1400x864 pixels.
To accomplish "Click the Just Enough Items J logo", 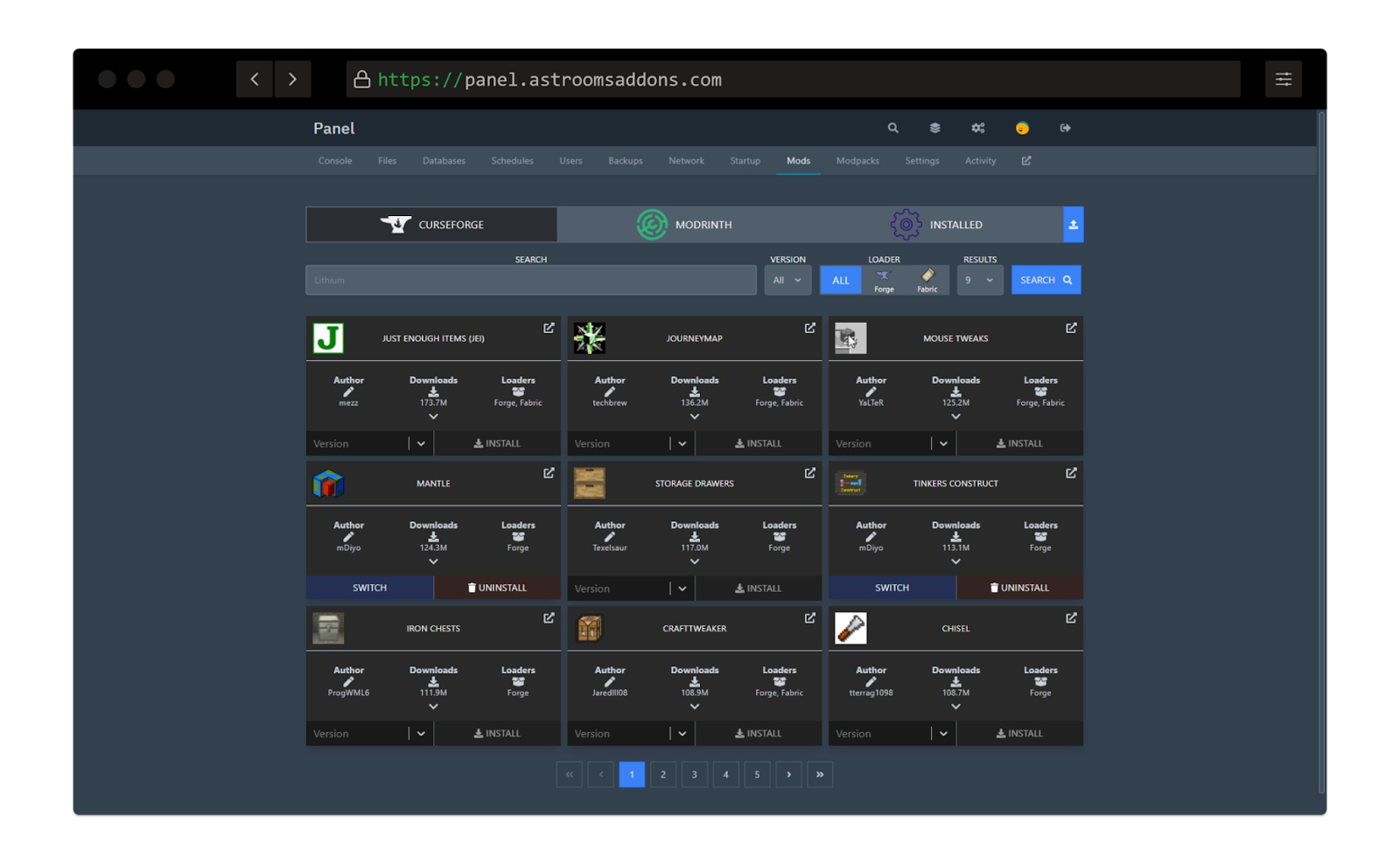I will point(328,338).
